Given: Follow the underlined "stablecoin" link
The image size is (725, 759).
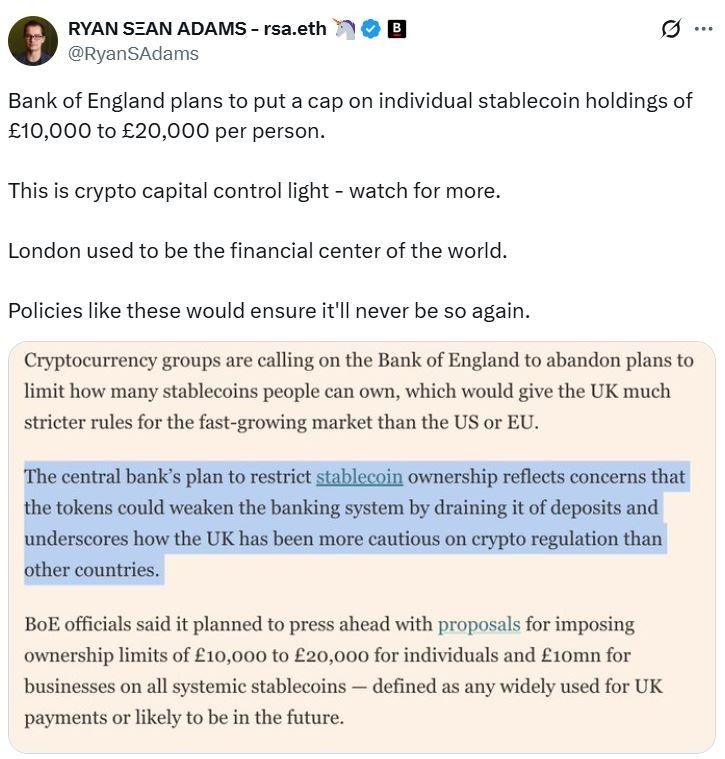Looking at the screenshot, I should click(359, 476).
